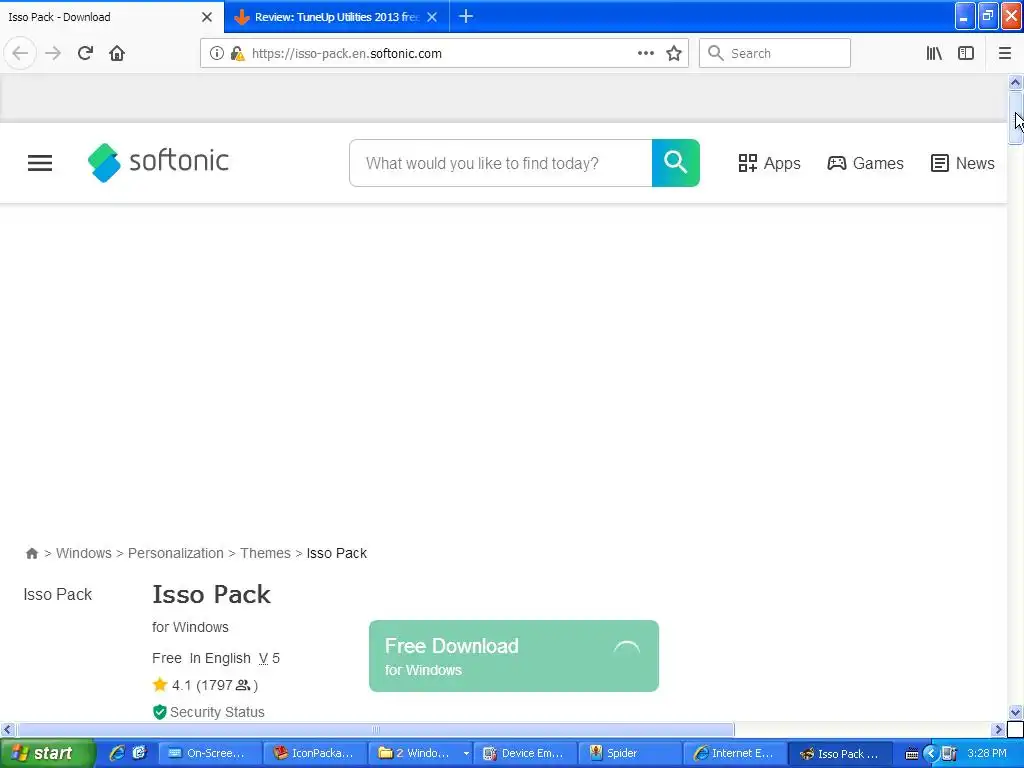
Task: Expand hidden system tray icons arrow
Action: pos(931,754)
